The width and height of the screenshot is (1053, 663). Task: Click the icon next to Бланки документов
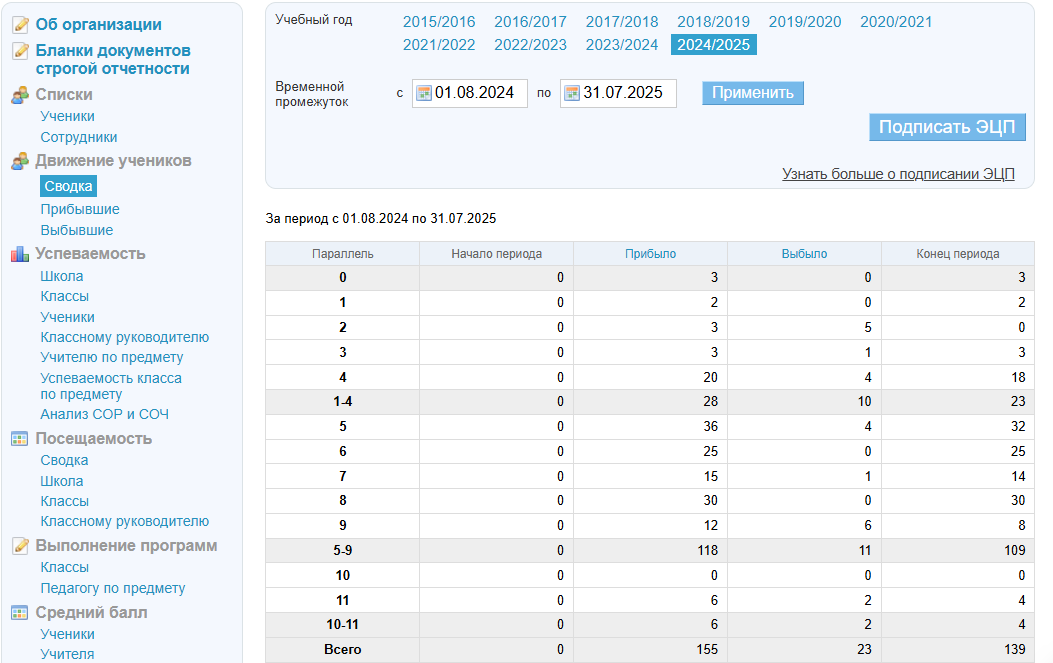pos(20,51)
